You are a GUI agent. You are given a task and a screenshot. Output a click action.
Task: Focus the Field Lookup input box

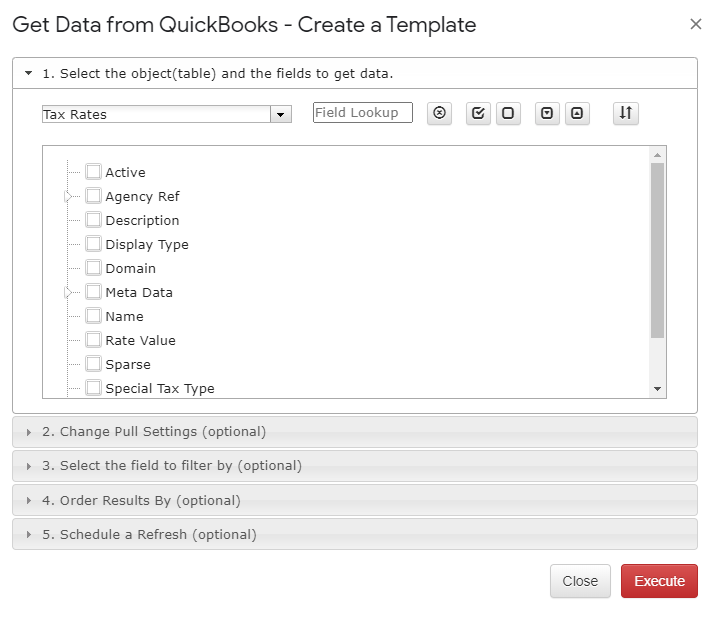363,112
